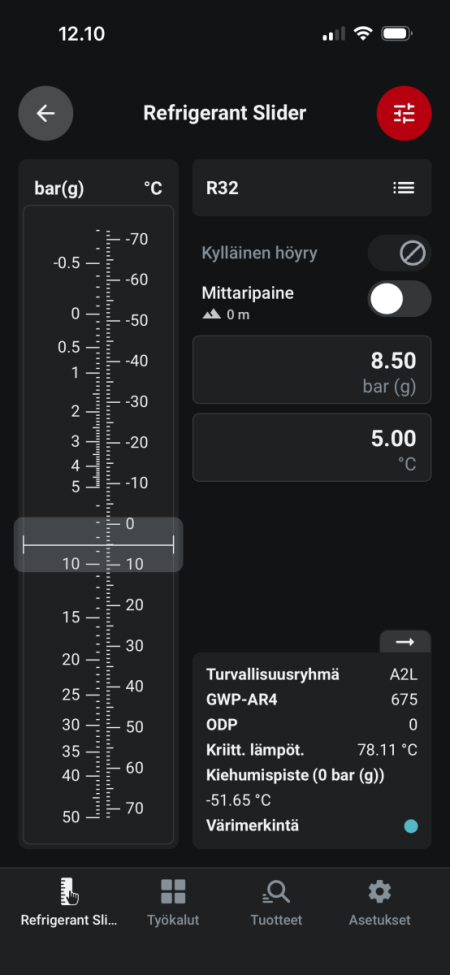Viewport: 450px width, 975px height.
Task: Toggle the disabled Kylläinen höyry switch
Action: coord(400,253)
